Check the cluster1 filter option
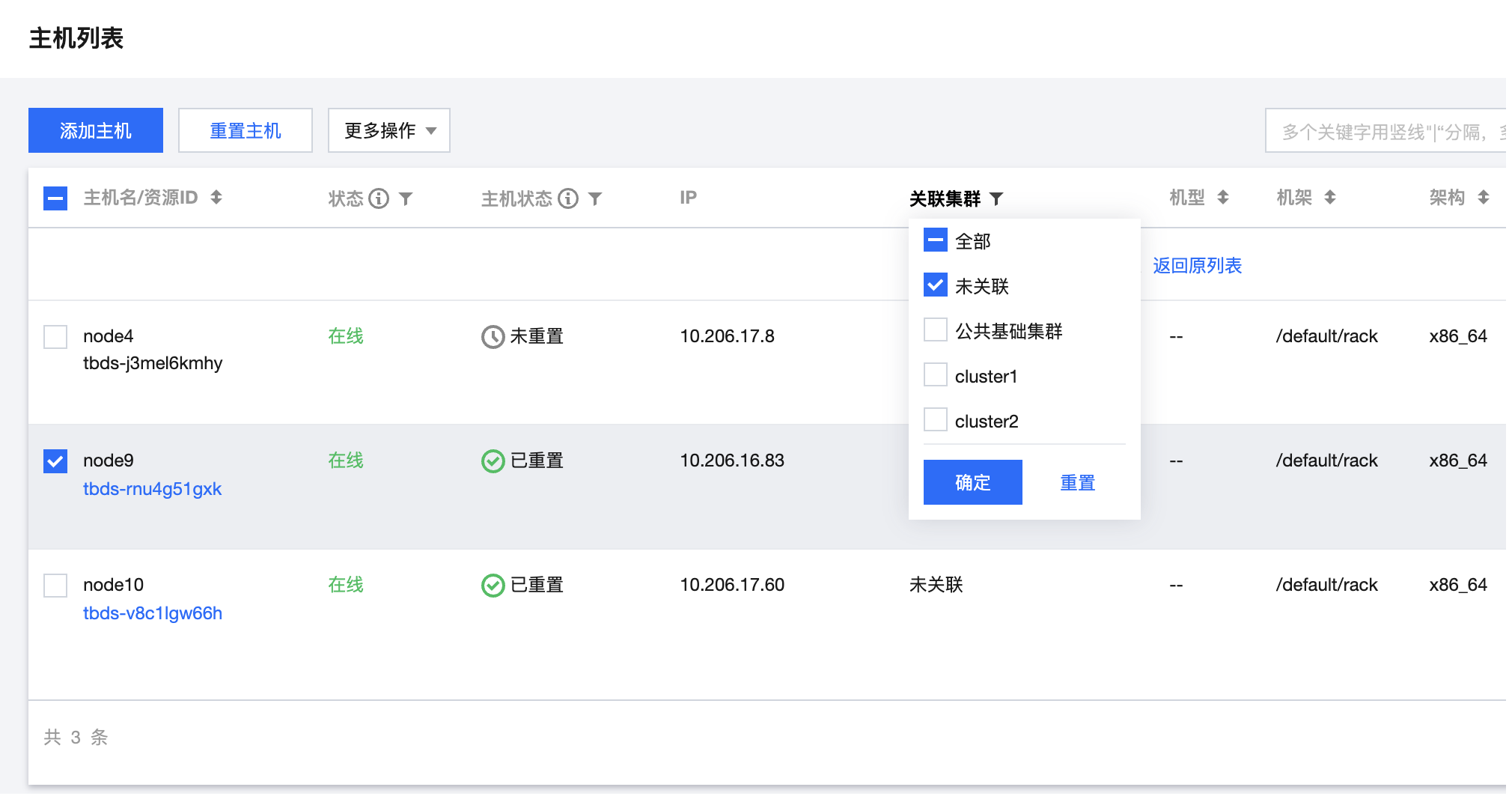The image size is (1512, 796). tap(936, 375)
